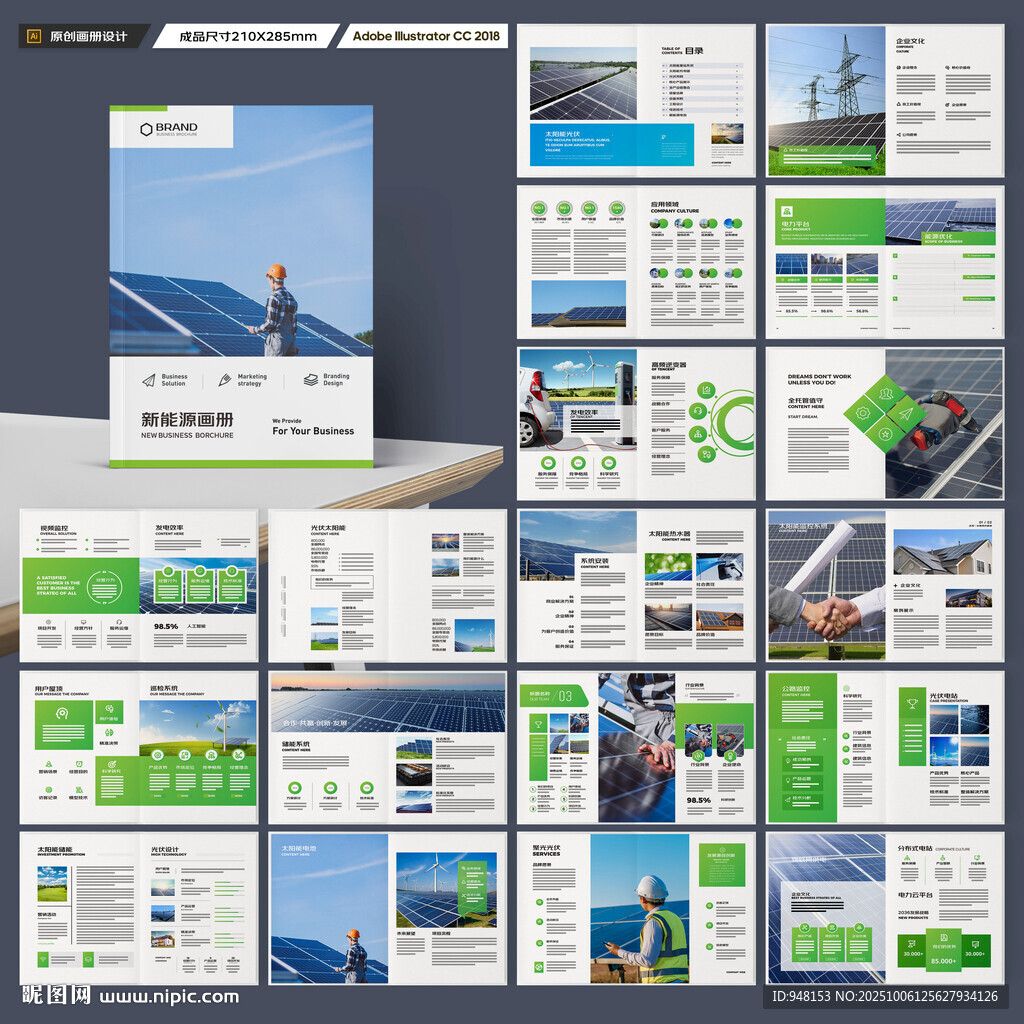Click the orange Ai icon in the header
The image size is (1024, 1024).
click(34, 37)
